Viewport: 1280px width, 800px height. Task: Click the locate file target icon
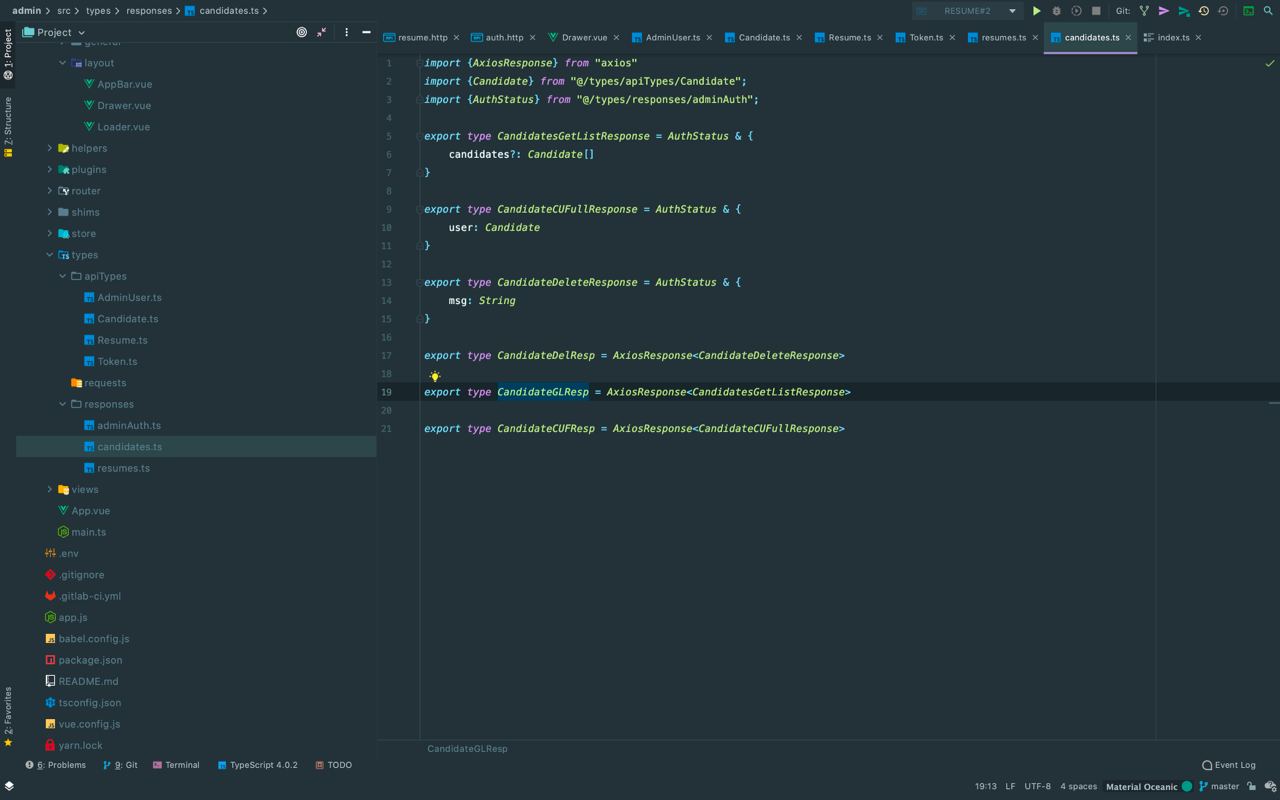[x=301, y=32]
